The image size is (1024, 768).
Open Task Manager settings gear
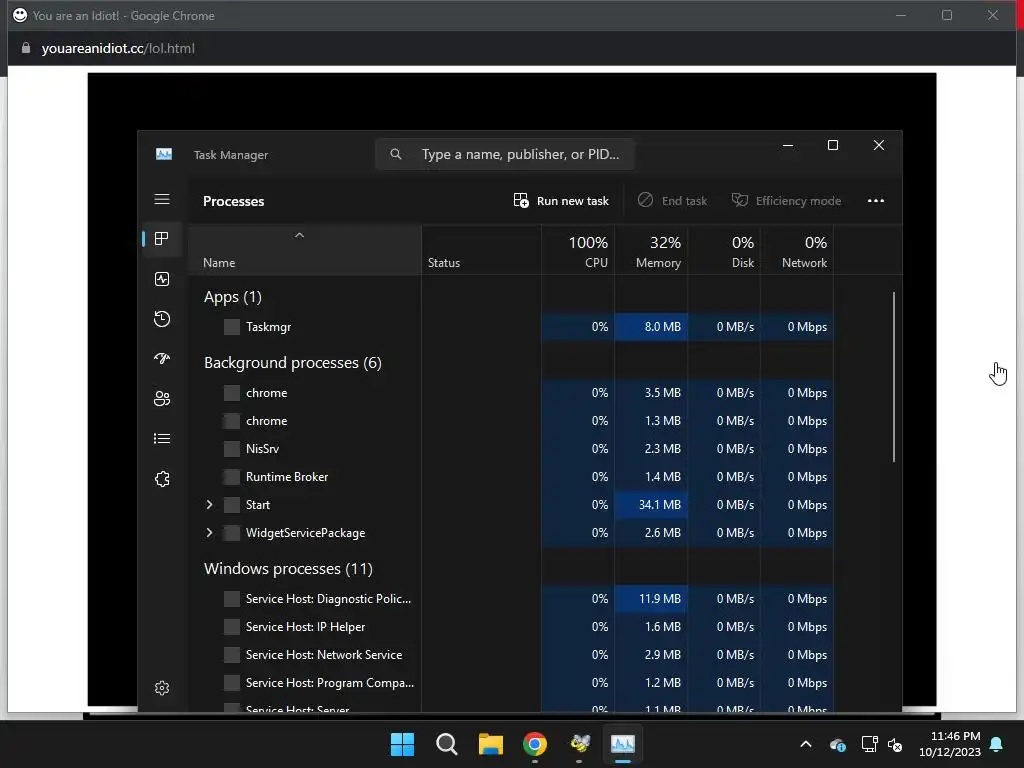pyautogui.click(x=162, y=688)
